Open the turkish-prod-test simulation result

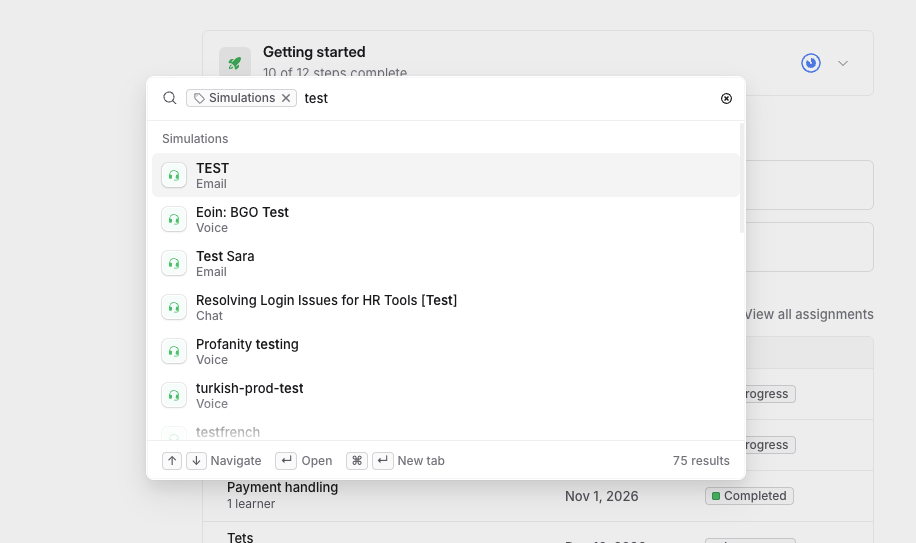(x=446, y=395)
